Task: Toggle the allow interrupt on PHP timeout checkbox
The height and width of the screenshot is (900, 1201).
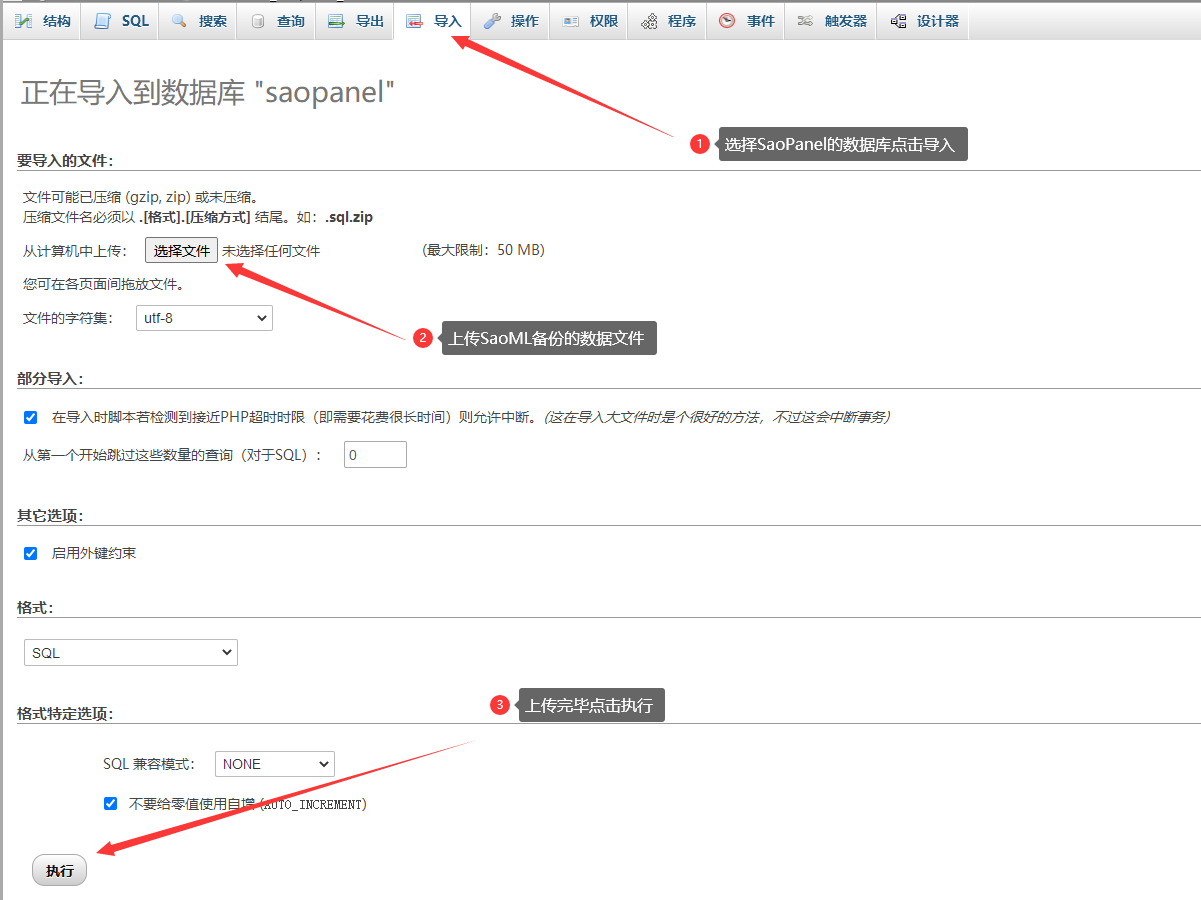Action: (31, 417)
